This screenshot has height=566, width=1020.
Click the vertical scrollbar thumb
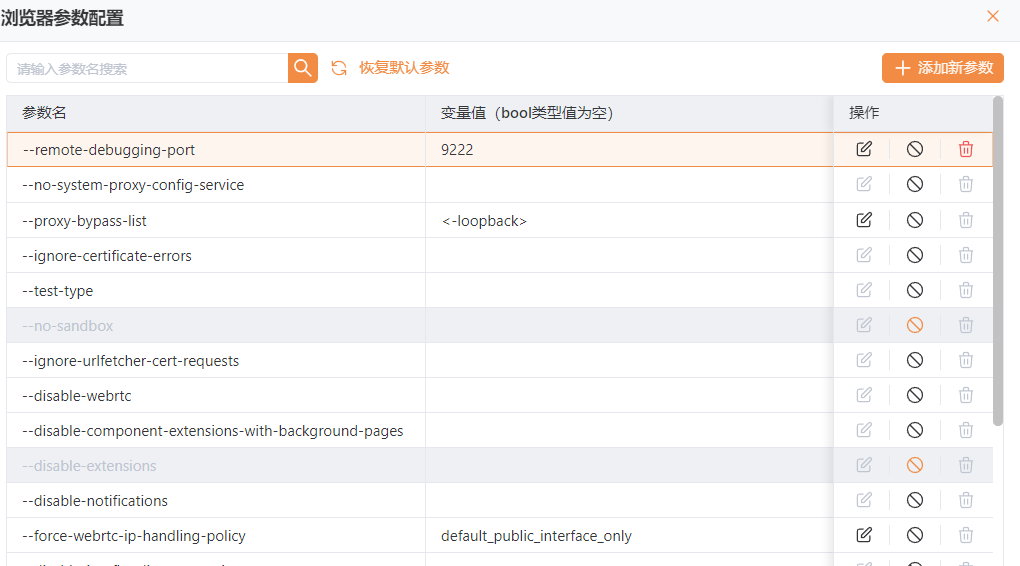tap(998, 261)
